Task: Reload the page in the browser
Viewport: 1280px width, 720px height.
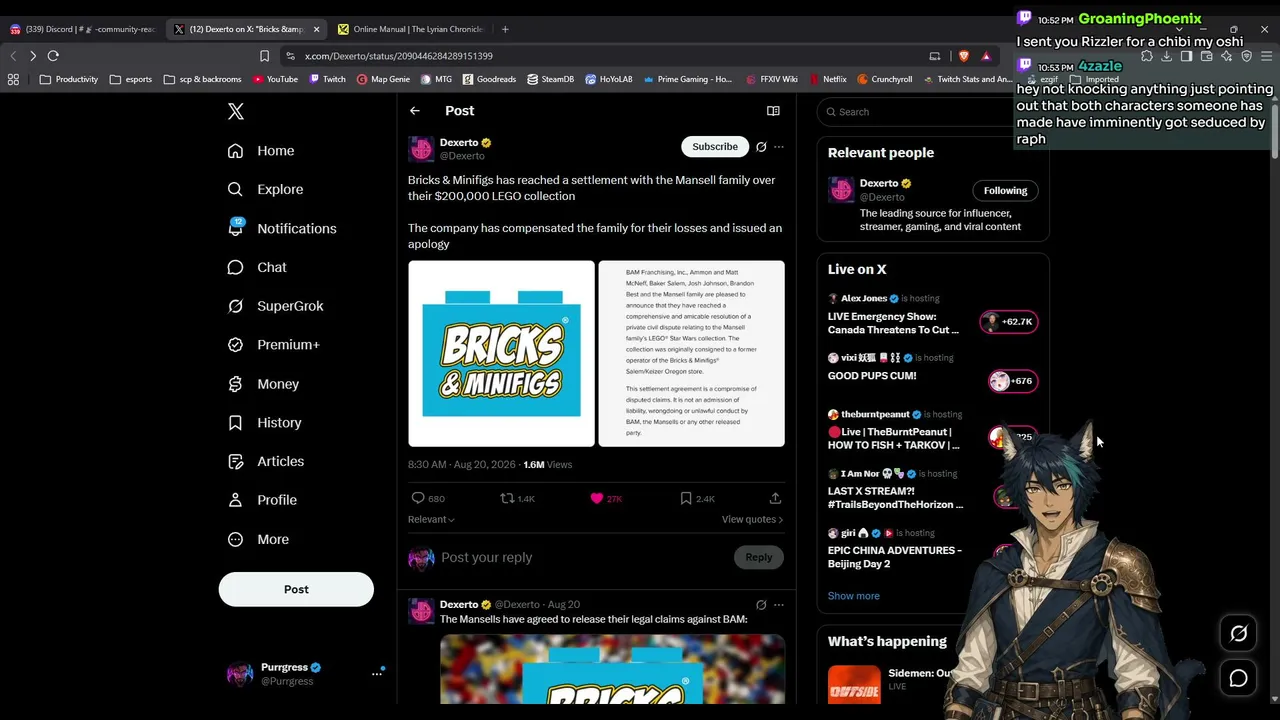Action: pos(53,56)
